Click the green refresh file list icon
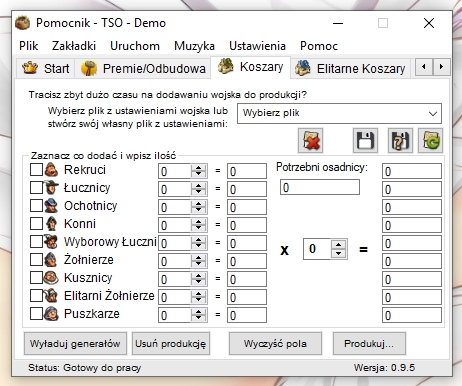This screenshot has width=462, height=386. (431, 140)
